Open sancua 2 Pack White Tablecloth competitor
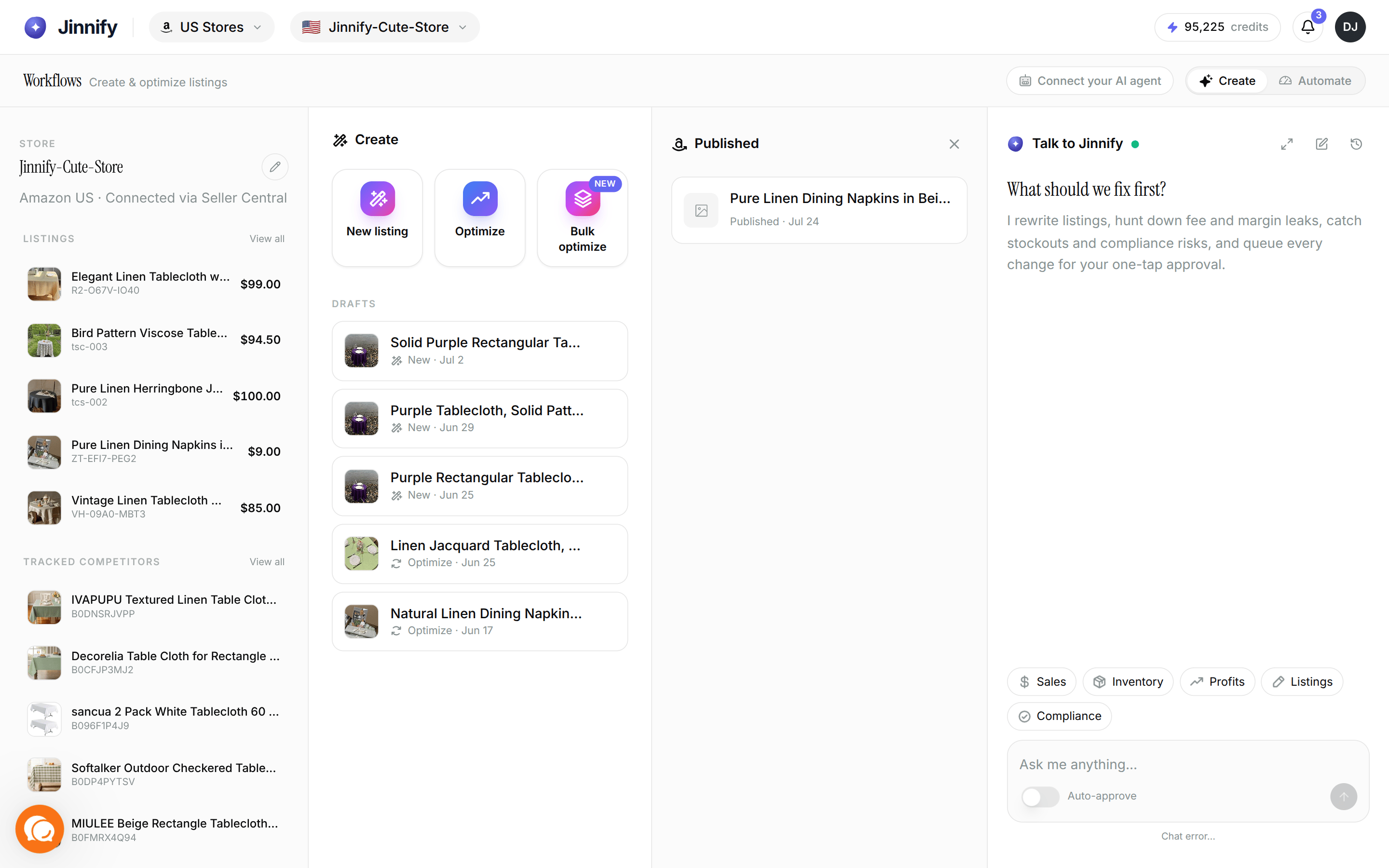Viewport: 1389px width, 868px height. tap(154, 719)
